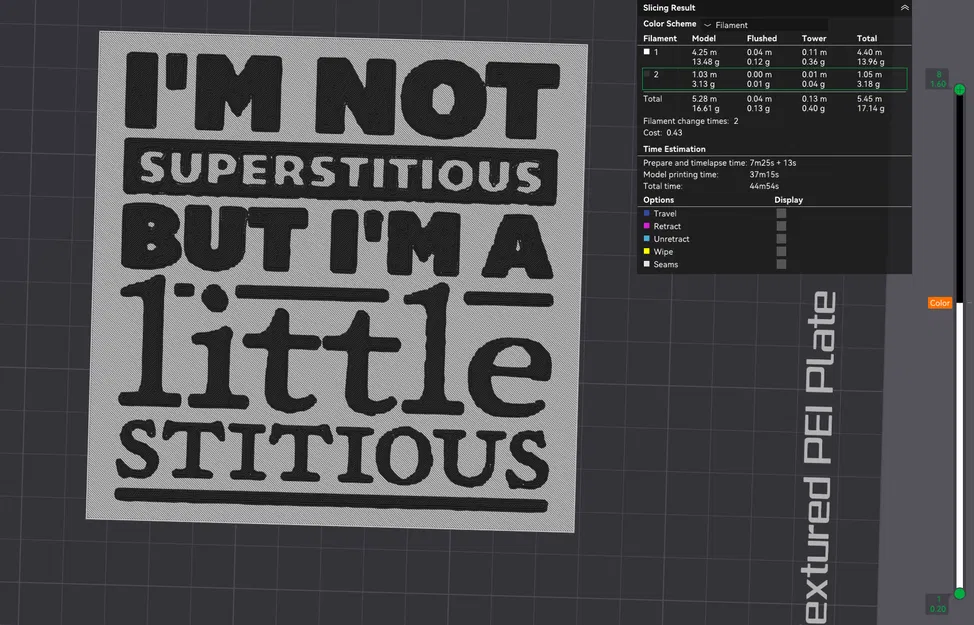This screenshot has height=625, width=974.
Task: Toggle the Seams display checkbox
Action: pos(781,264)
